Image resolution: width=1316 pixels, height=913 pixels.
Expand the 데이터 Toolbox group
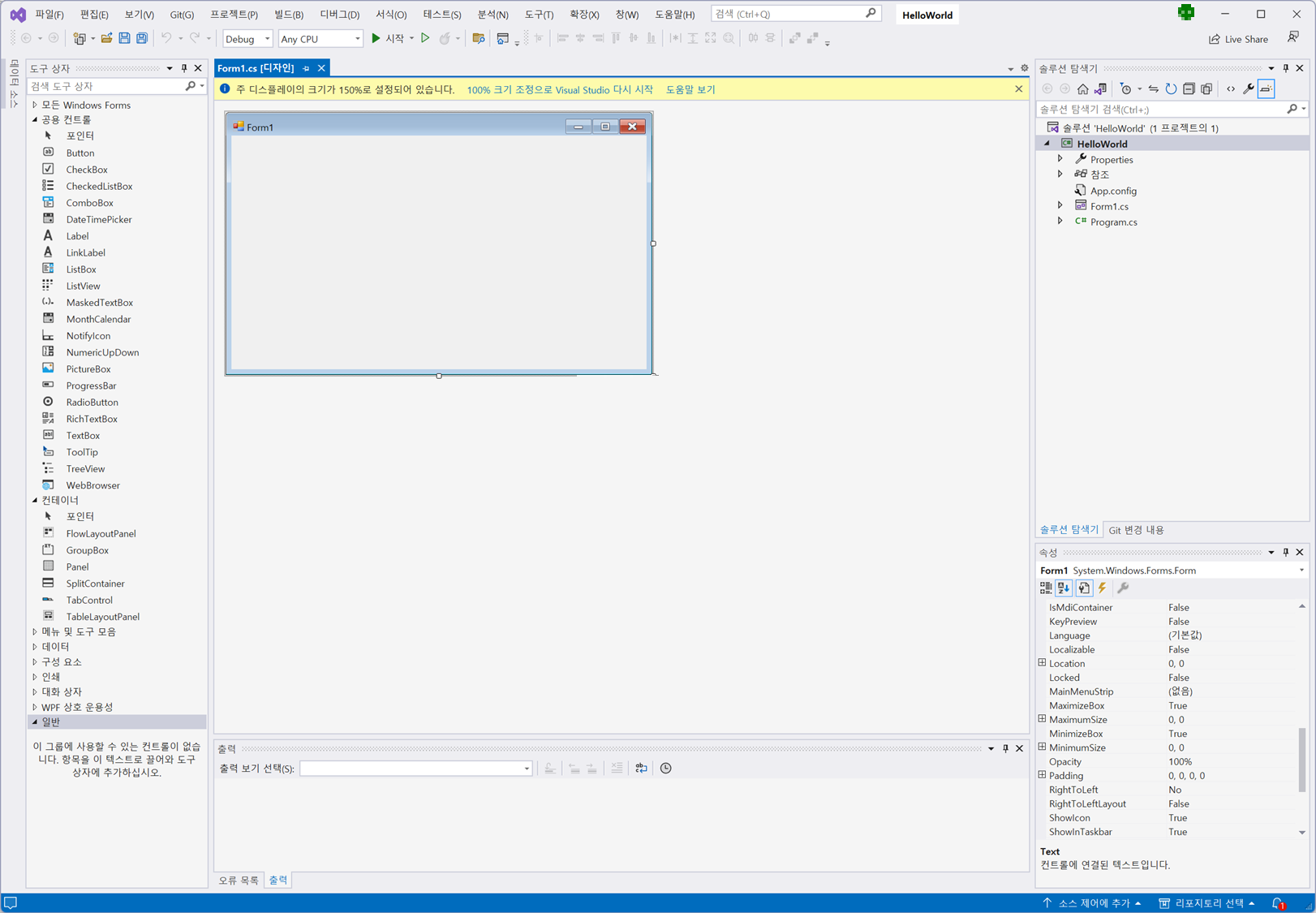35,647
